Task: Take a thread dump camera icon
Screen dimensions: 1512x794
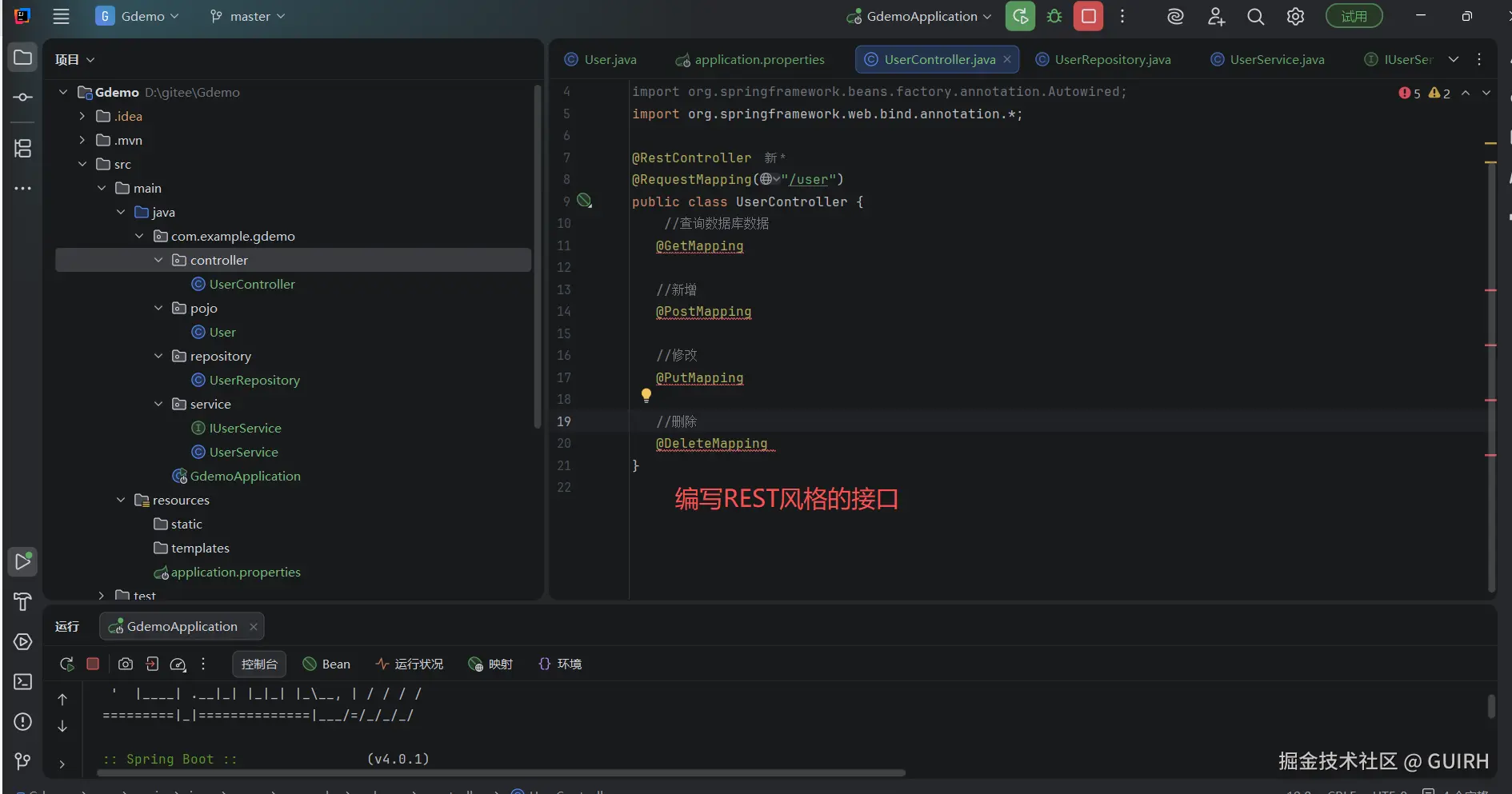Action: (x=126, y=664)
